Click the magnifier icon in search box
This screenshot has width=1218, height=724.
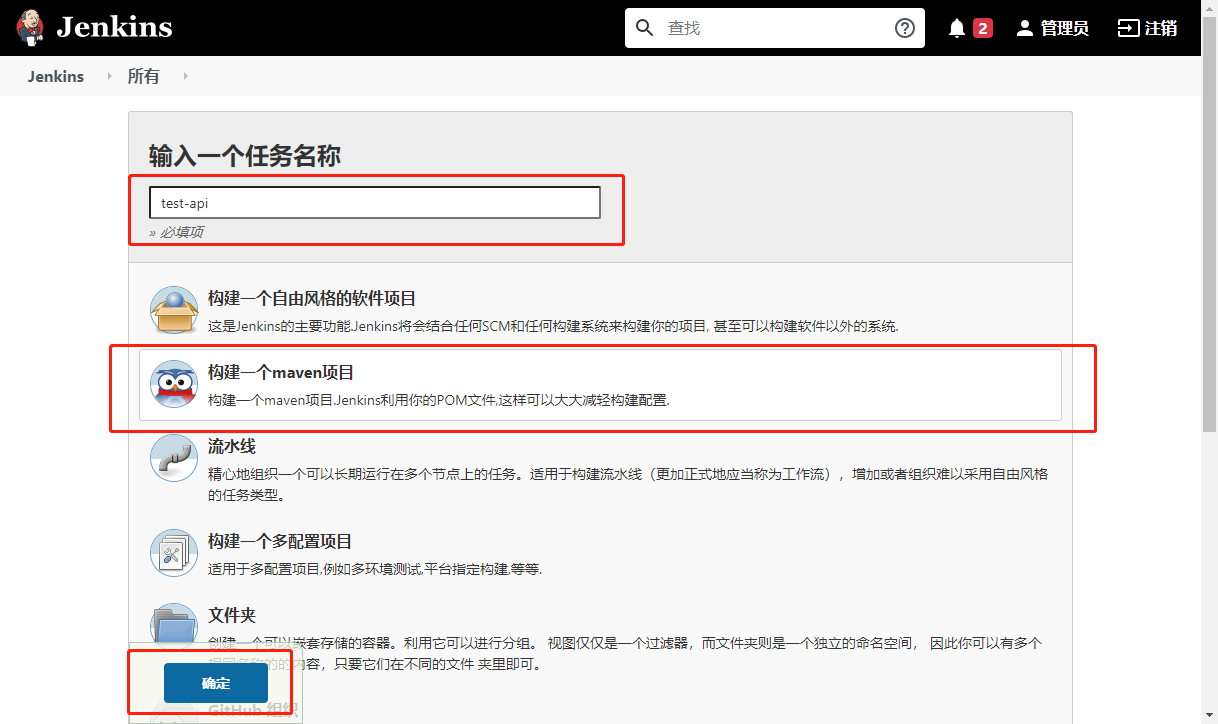[x=645, y=28]
